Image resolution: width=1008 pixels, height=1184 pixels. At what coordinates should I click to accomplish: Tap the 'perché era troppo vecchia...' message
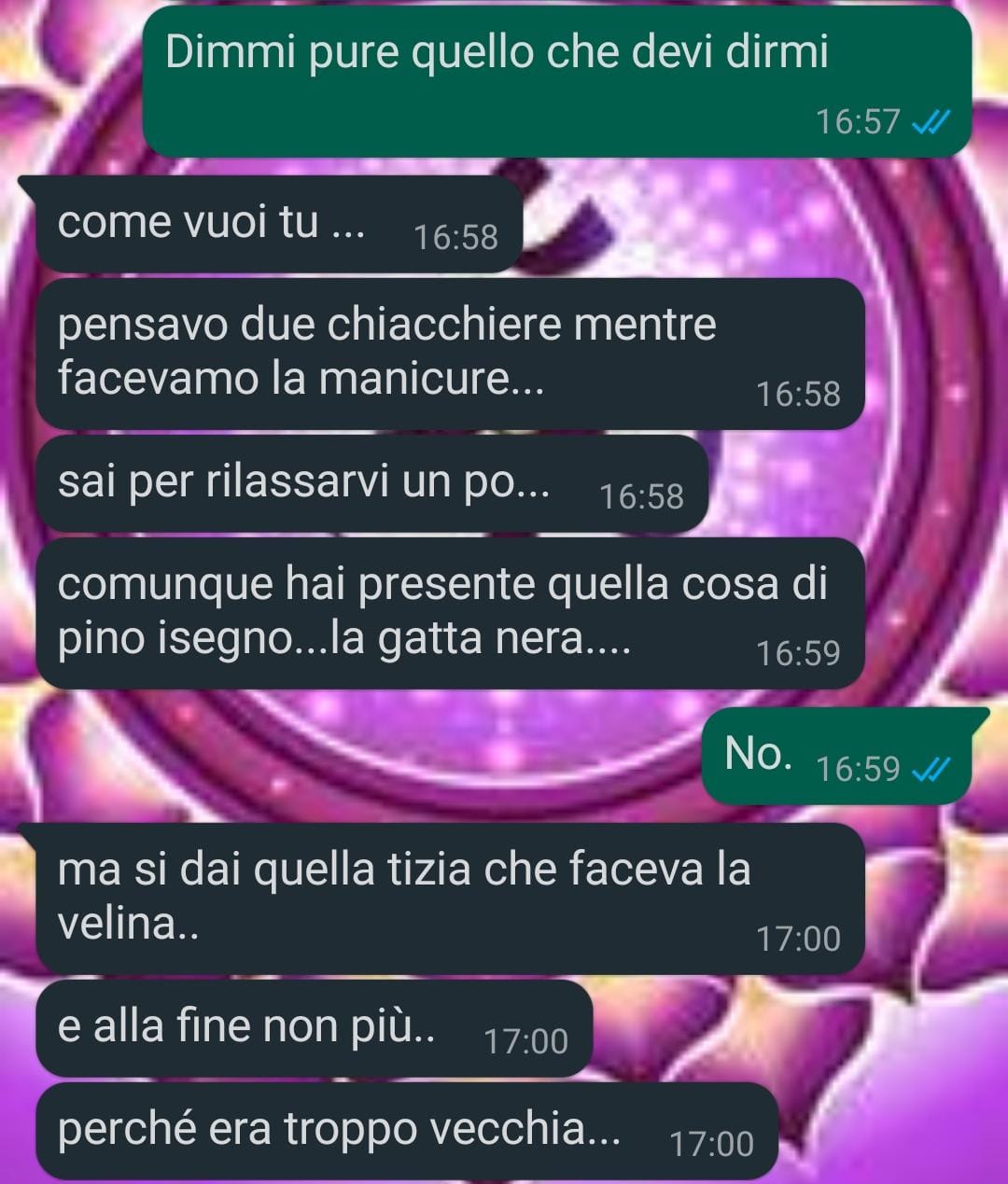(406, 1131)
